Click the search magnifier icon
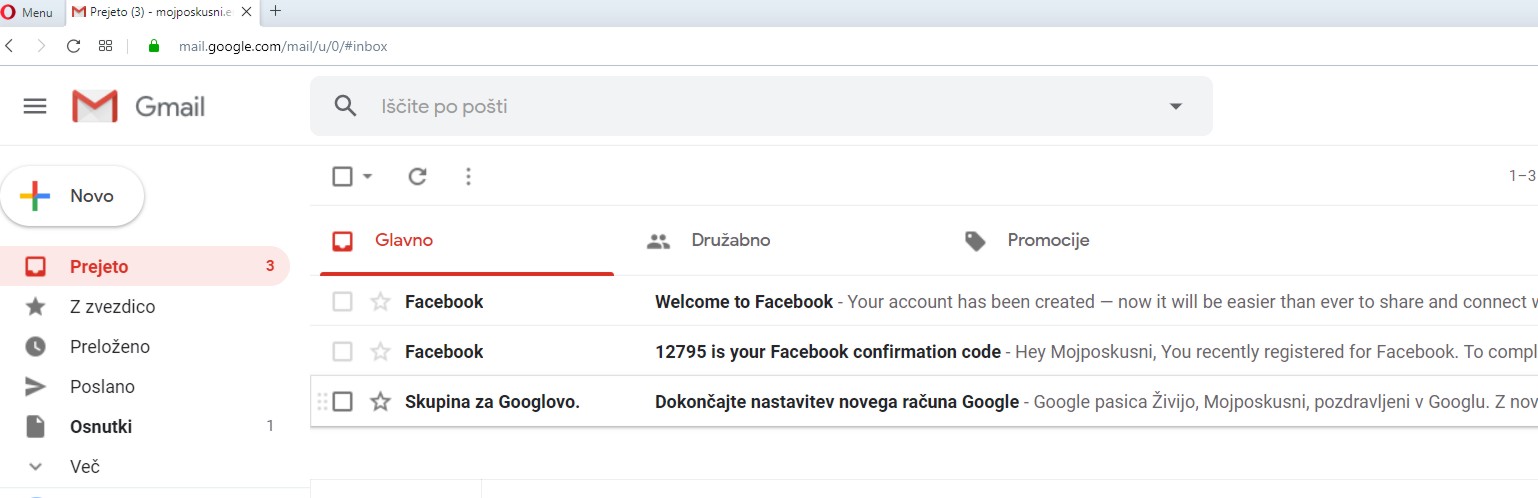Viewport: 1538px width, 498px height. 345,106
